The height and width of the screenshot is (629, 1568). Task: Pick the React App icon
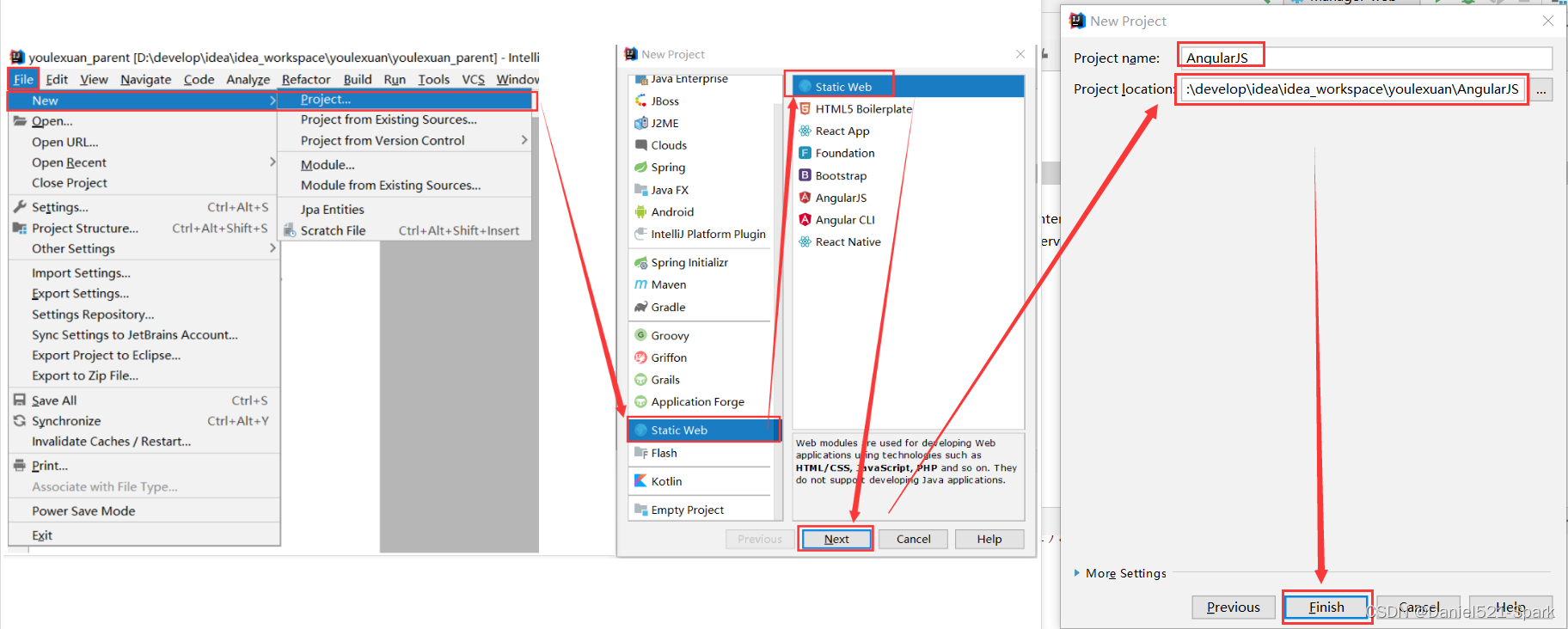[805, 131]
